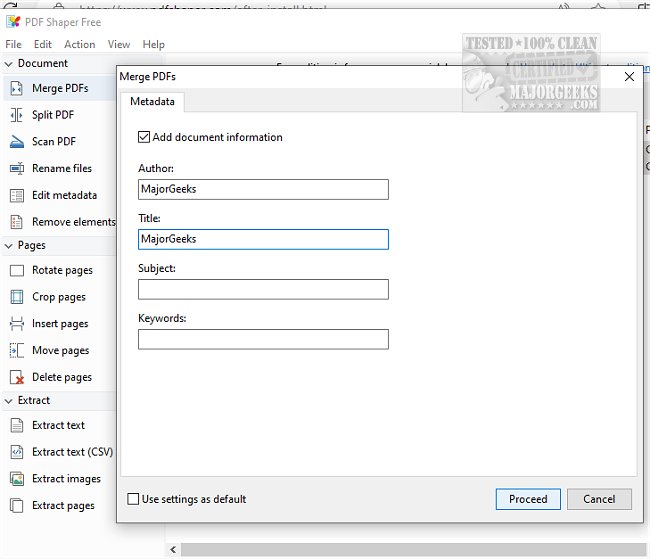The width and height of the screenshot is (650, 559).
Task: Uncheck Add document information
Action: (x=143, y=137)
